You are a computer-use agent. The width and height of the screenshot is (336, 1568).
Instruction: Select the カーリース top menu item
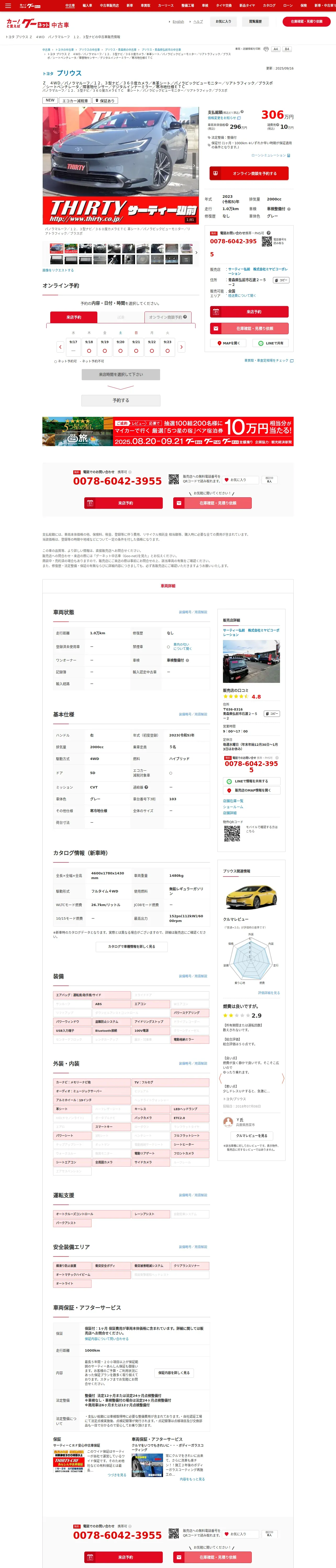[x=166, y=5]
